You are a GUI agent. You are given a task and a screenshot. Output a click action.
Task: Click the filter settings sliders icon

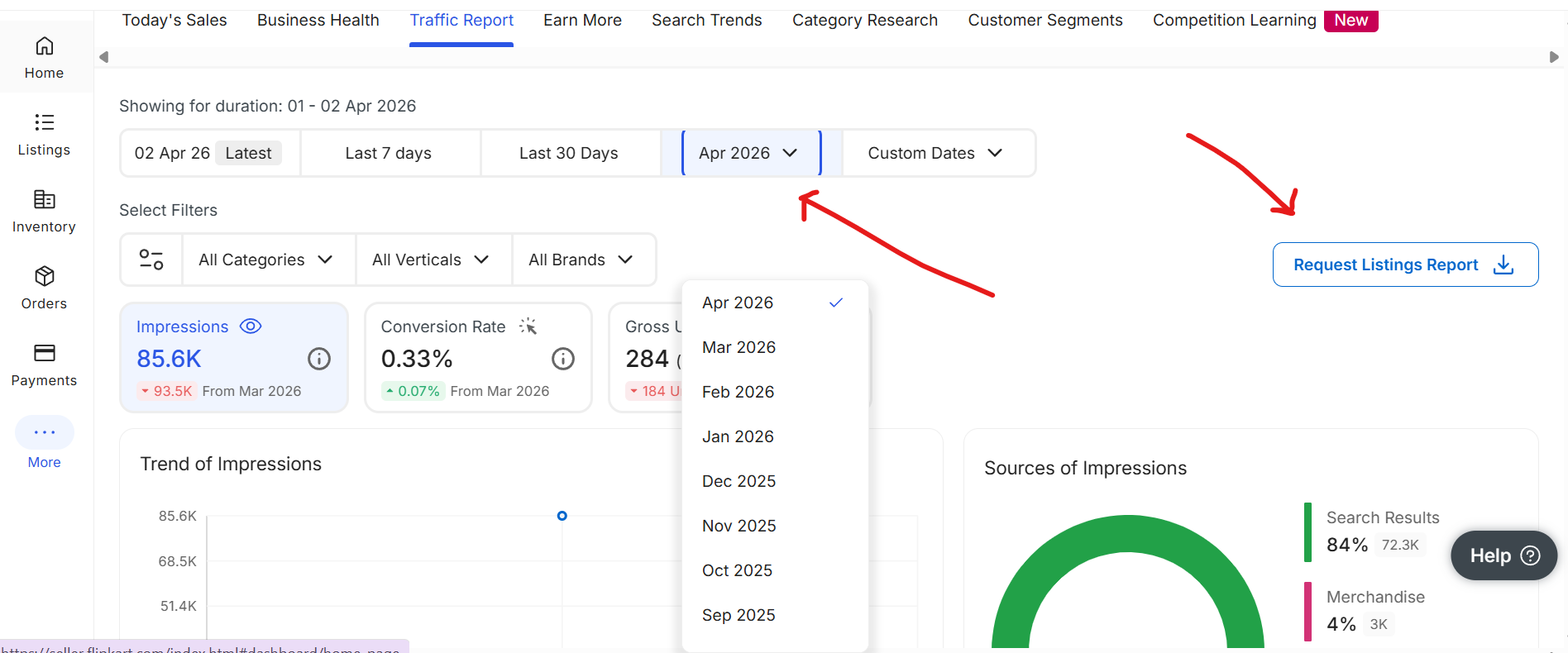[151, 260]
